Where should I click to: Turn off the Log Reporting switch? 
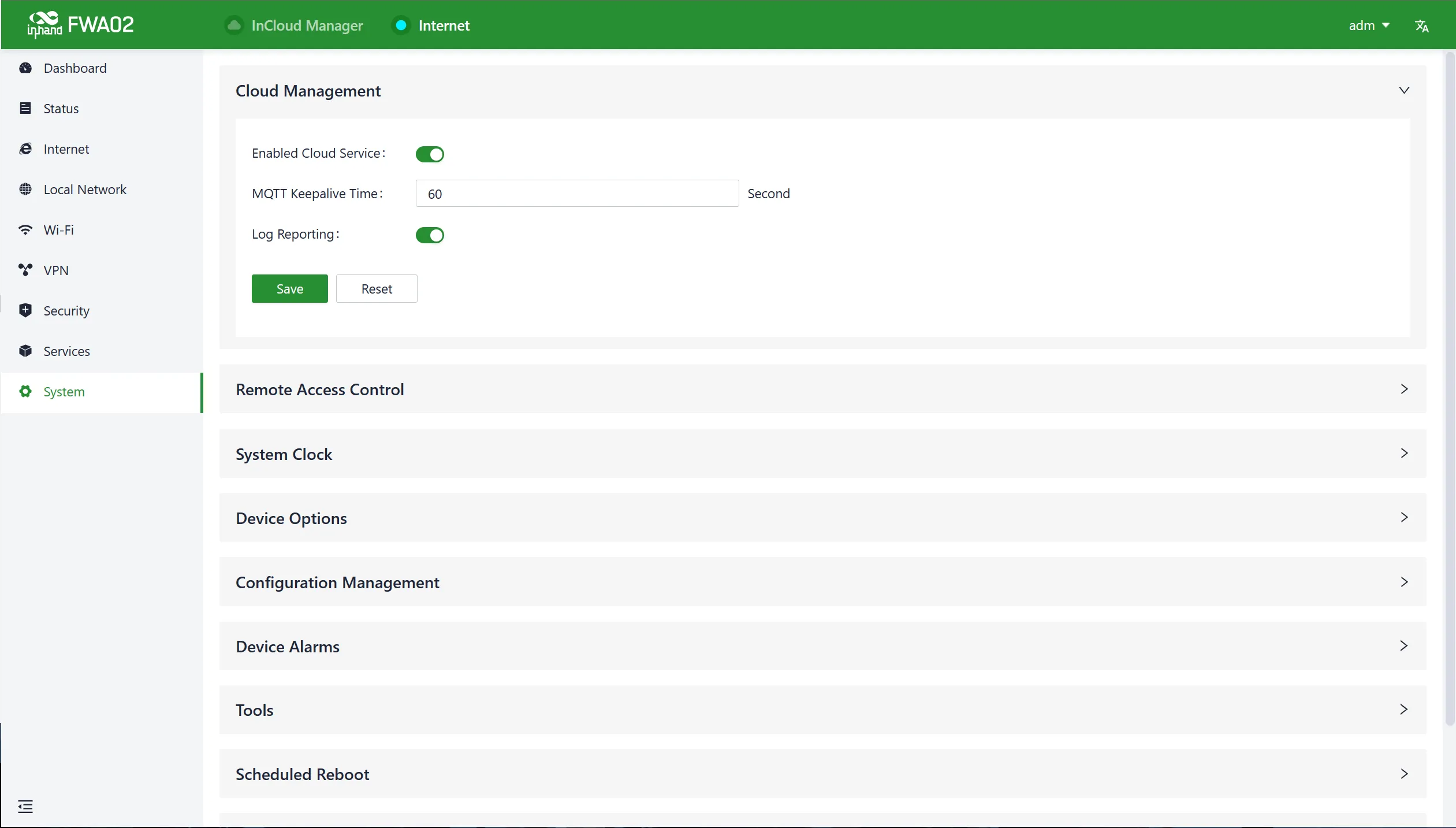tap(430, 235)
